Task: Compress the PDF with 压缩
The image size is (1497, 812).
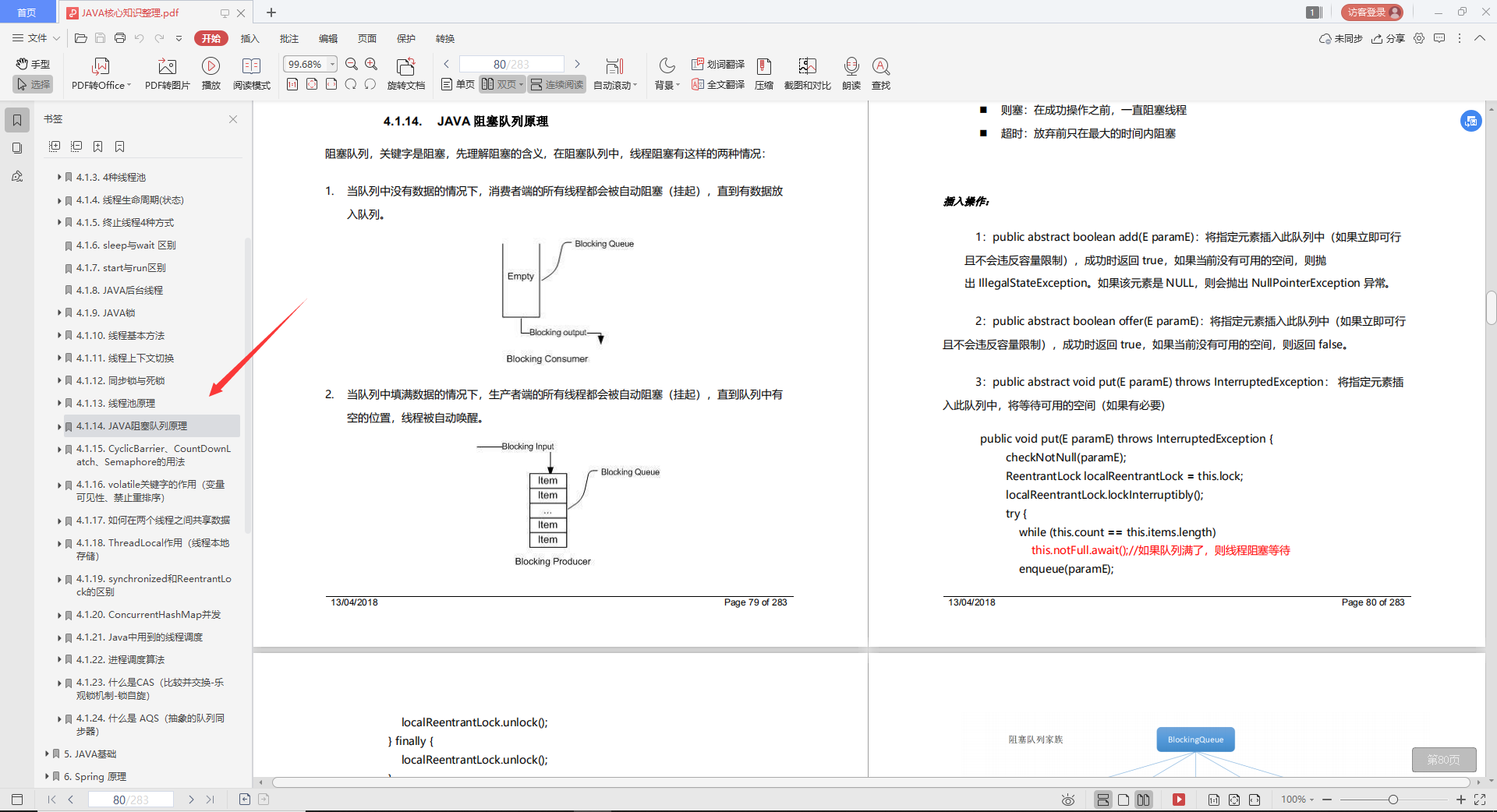Action: [x=763, y=72]
